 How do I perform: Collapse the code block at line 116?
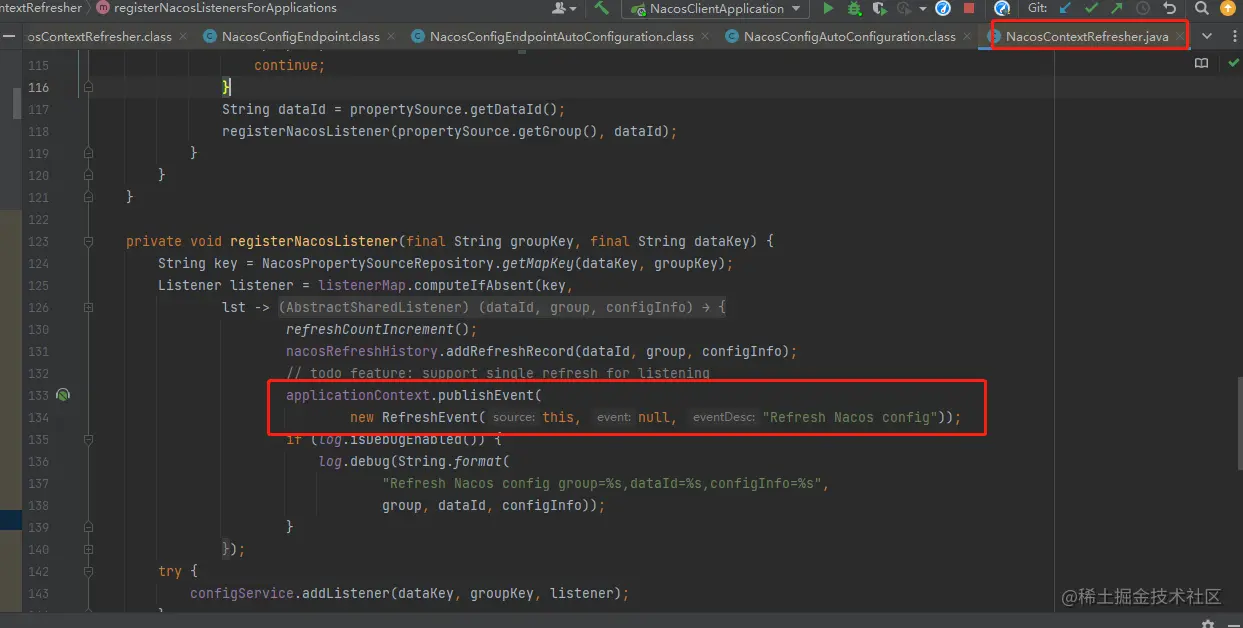tap(88, 87)
